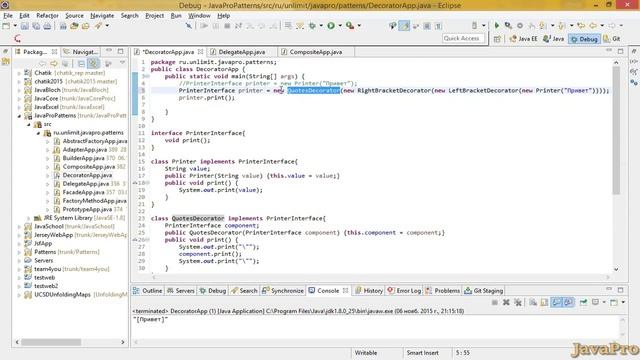The height and width of the screenshot is (360, 640).
Task: Click the Back navigation arrow in Package Explorer
Action: [42, 64]
